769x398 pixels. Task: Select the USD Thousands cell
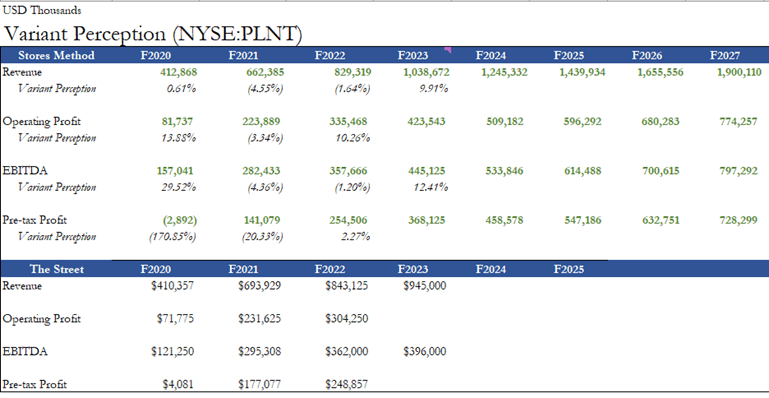[42, 10]
